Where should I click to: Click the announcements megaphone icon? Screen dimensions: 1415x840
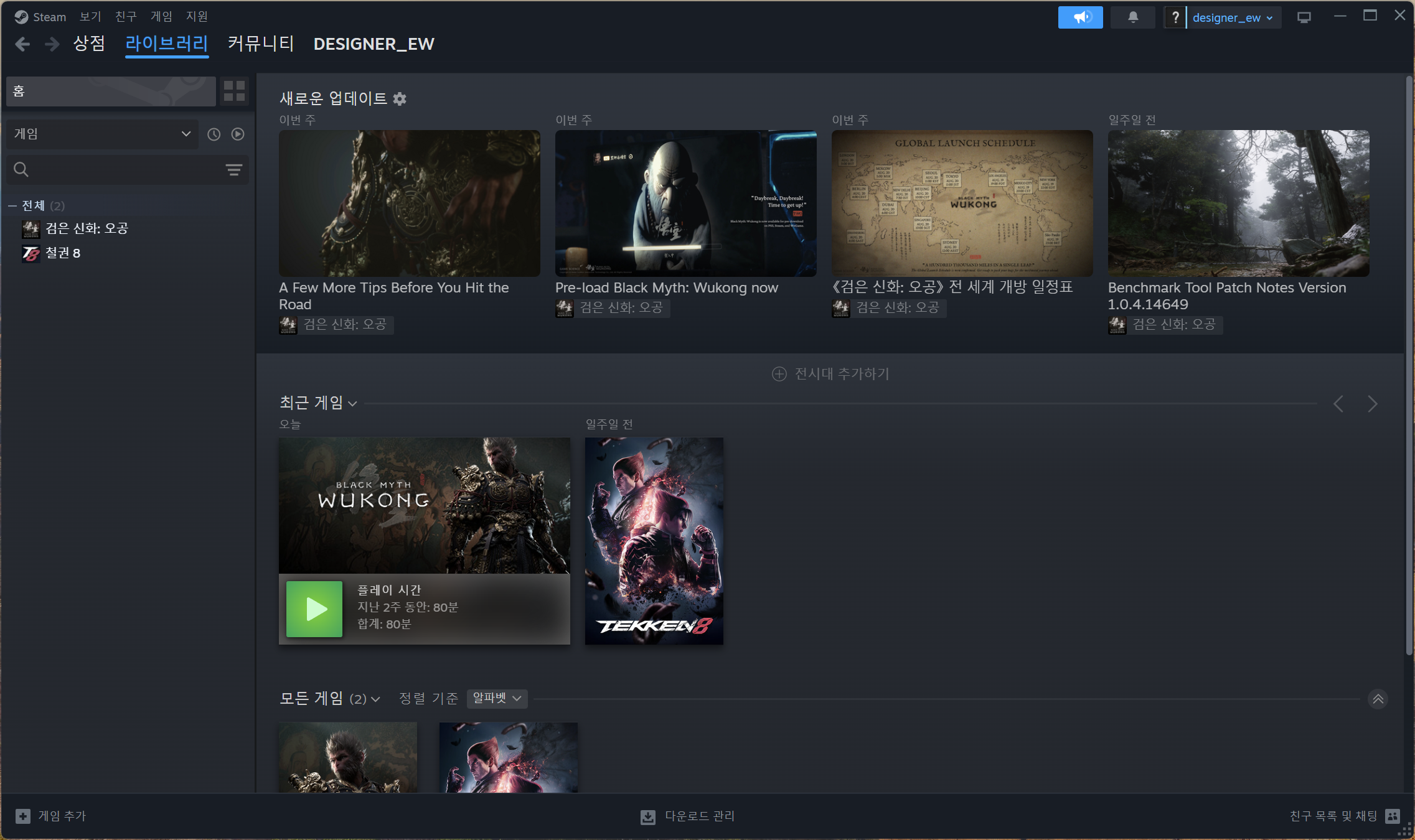pos(1080,17)
